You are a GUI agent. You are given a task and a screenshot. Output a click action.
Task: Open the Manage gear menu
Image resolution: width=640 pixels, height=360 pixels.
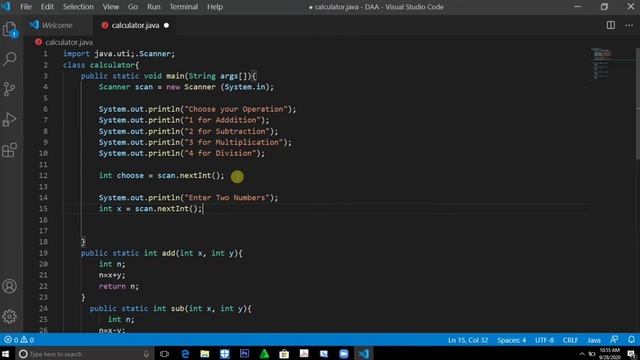pos(9,316)
